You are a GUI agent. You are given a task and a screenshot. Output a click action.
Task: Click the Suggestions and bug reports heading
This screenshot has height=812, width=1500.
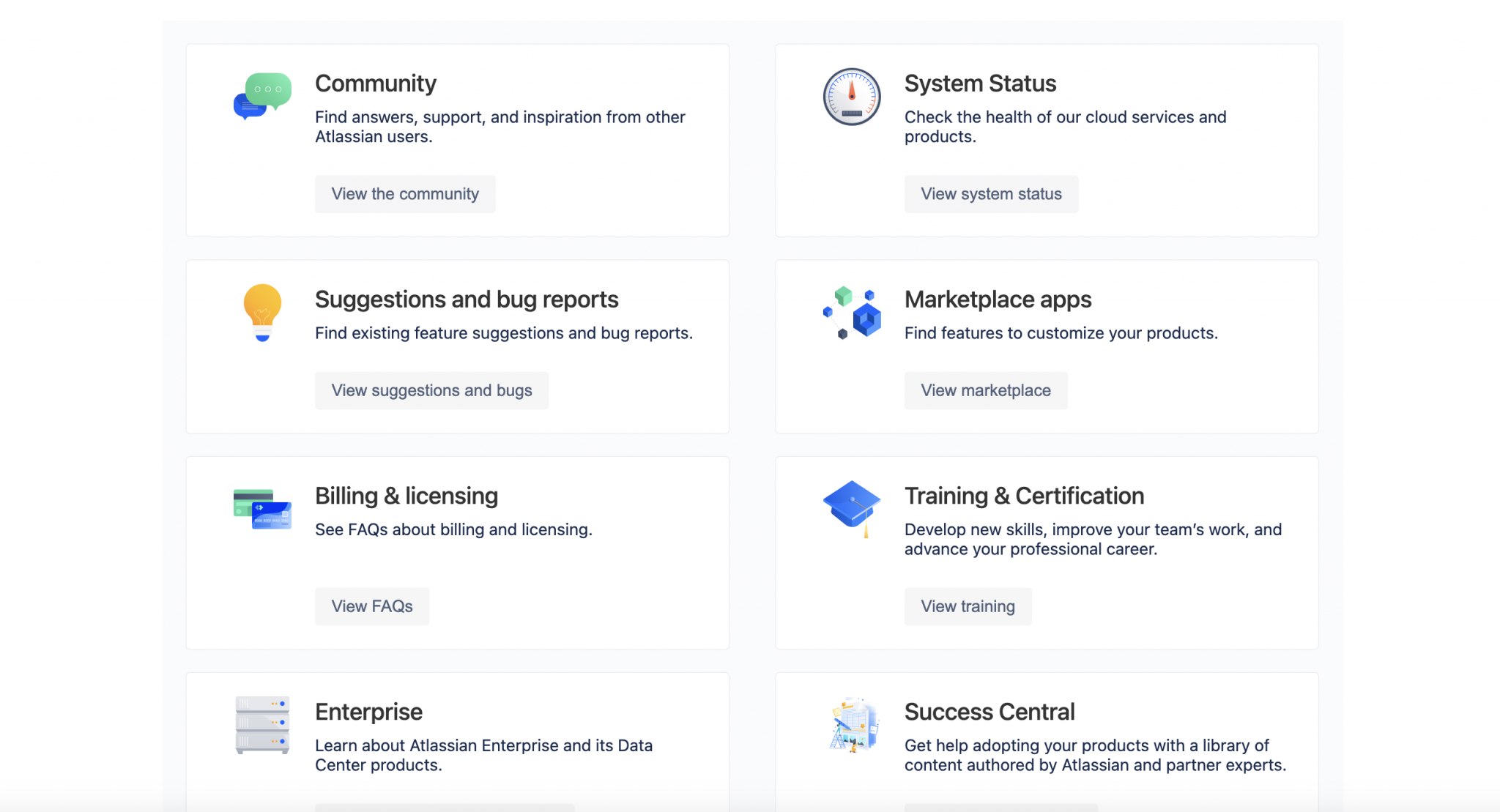pyautogui.click(x=467, y=299)
